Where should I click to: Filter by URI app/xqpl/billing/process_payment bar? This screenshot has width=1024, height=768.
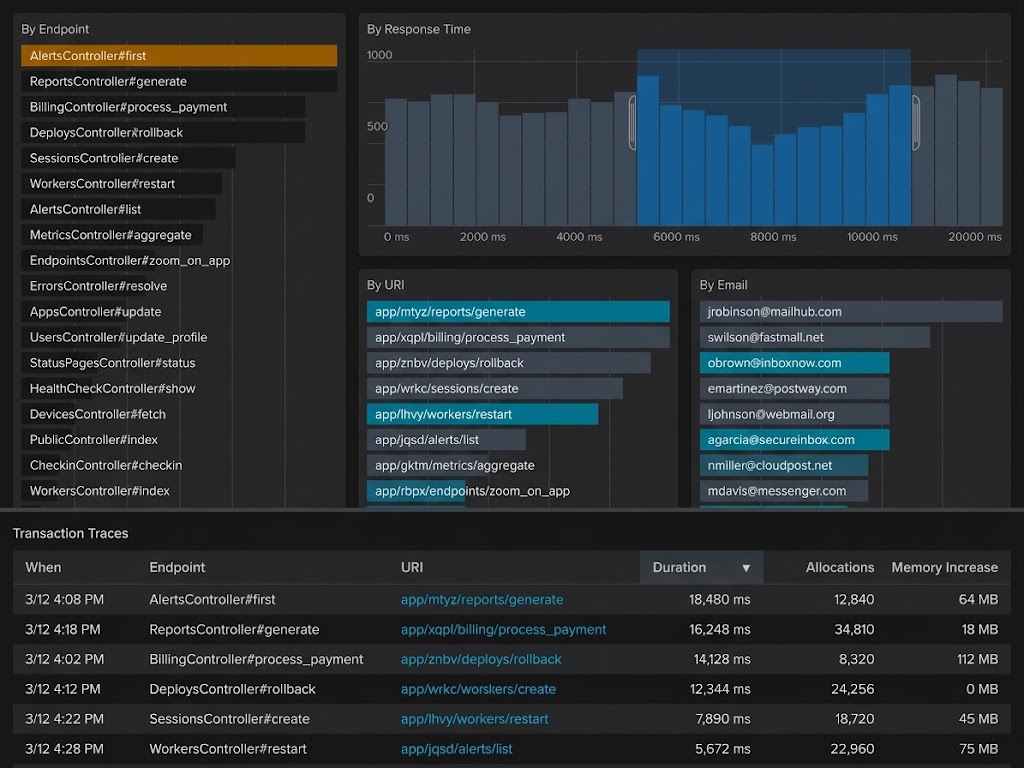pos(518,337)
